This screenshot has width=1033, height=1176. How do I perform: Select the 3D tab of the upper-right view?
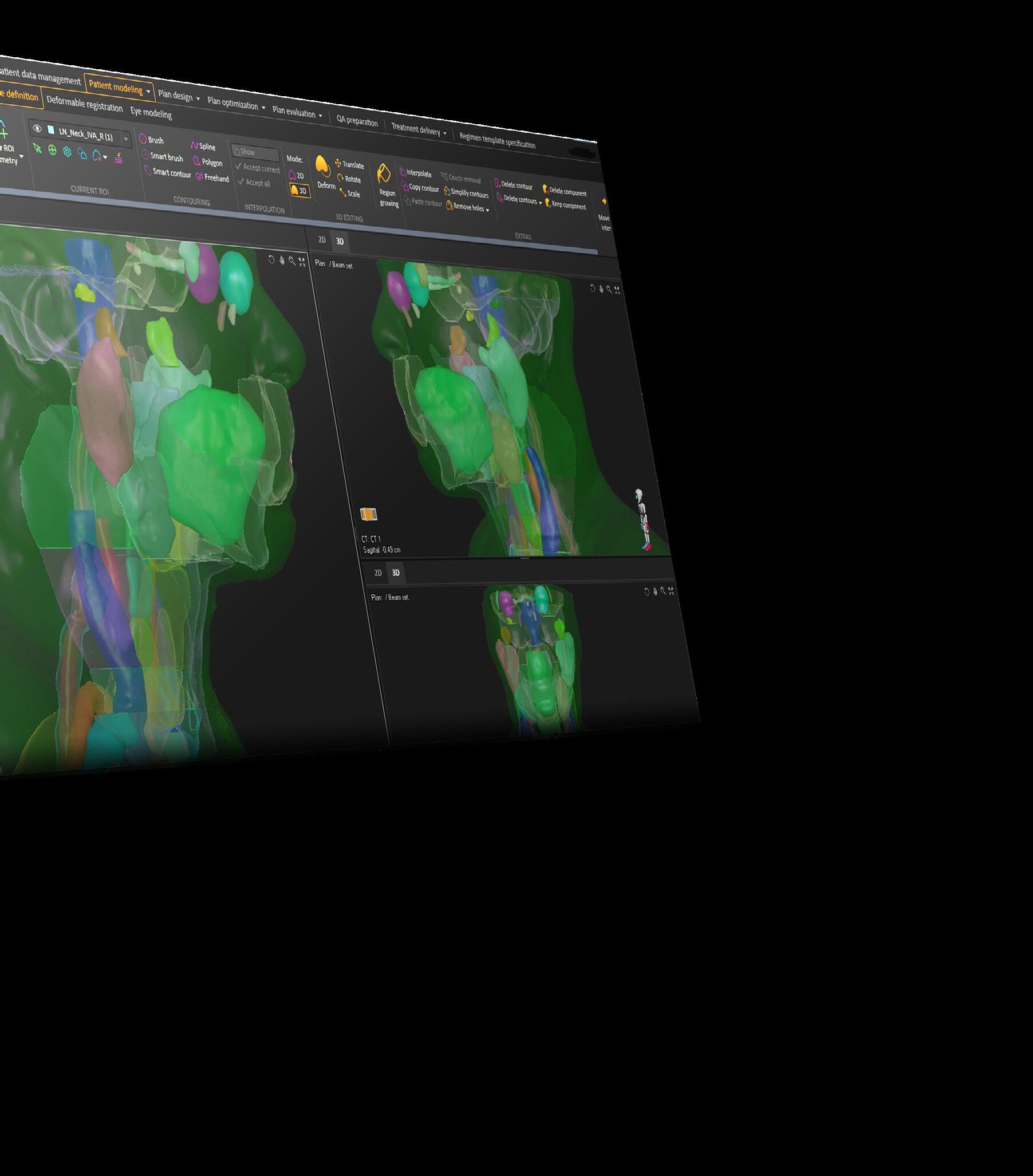tap(340, 242)
